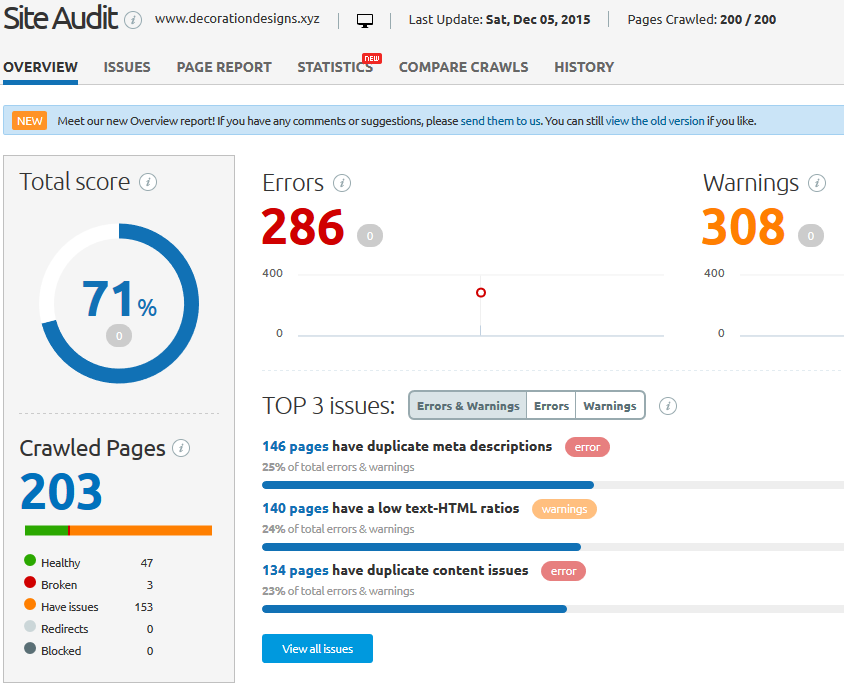Click the info icon beside Warnings heading

[x=817, y=183]
